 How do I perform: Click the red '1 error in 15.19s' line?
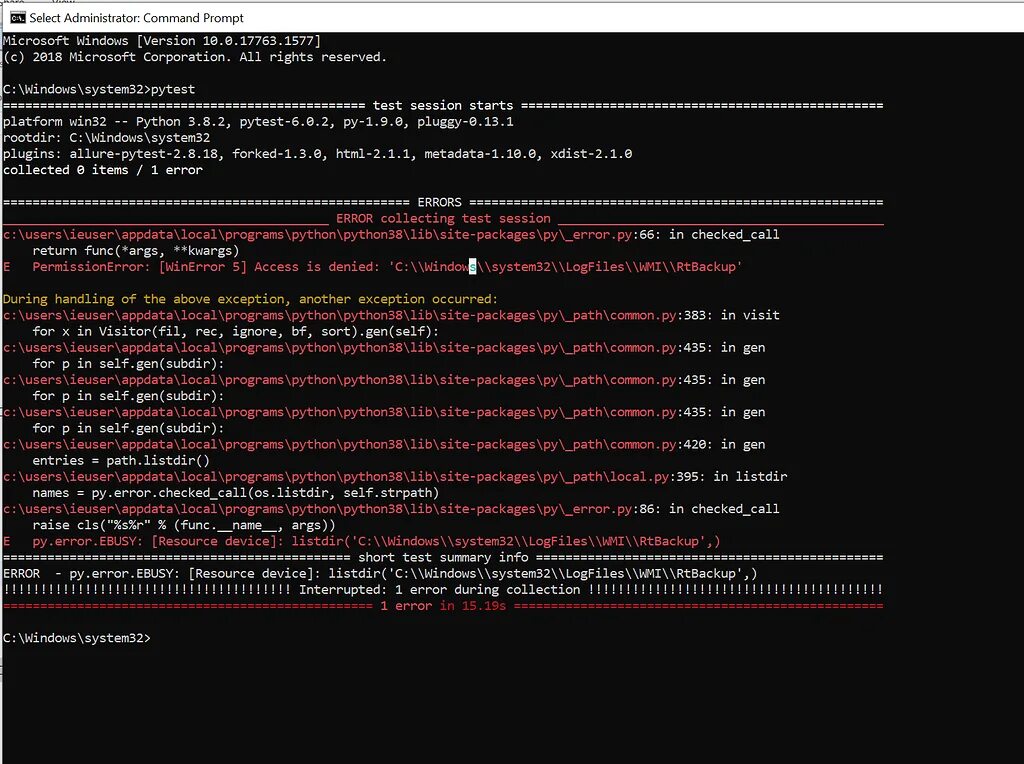pos(443,606)
